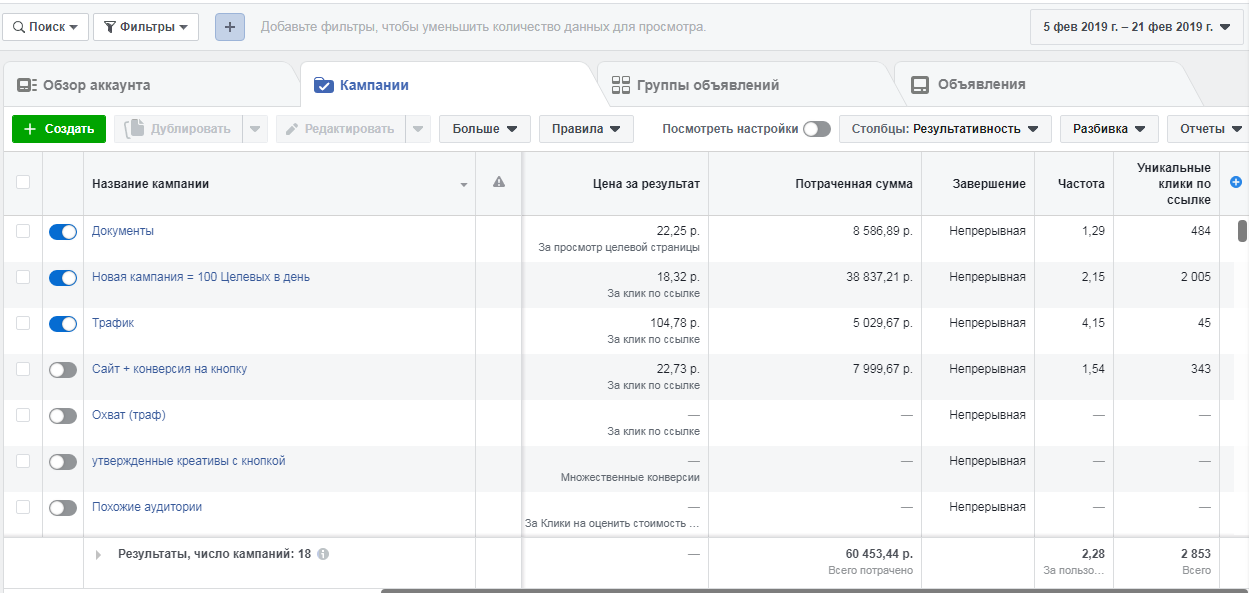
Task: Open the Разбивка breakdown dropdown
Action: pyautogui.click(x=1108, y=129)
